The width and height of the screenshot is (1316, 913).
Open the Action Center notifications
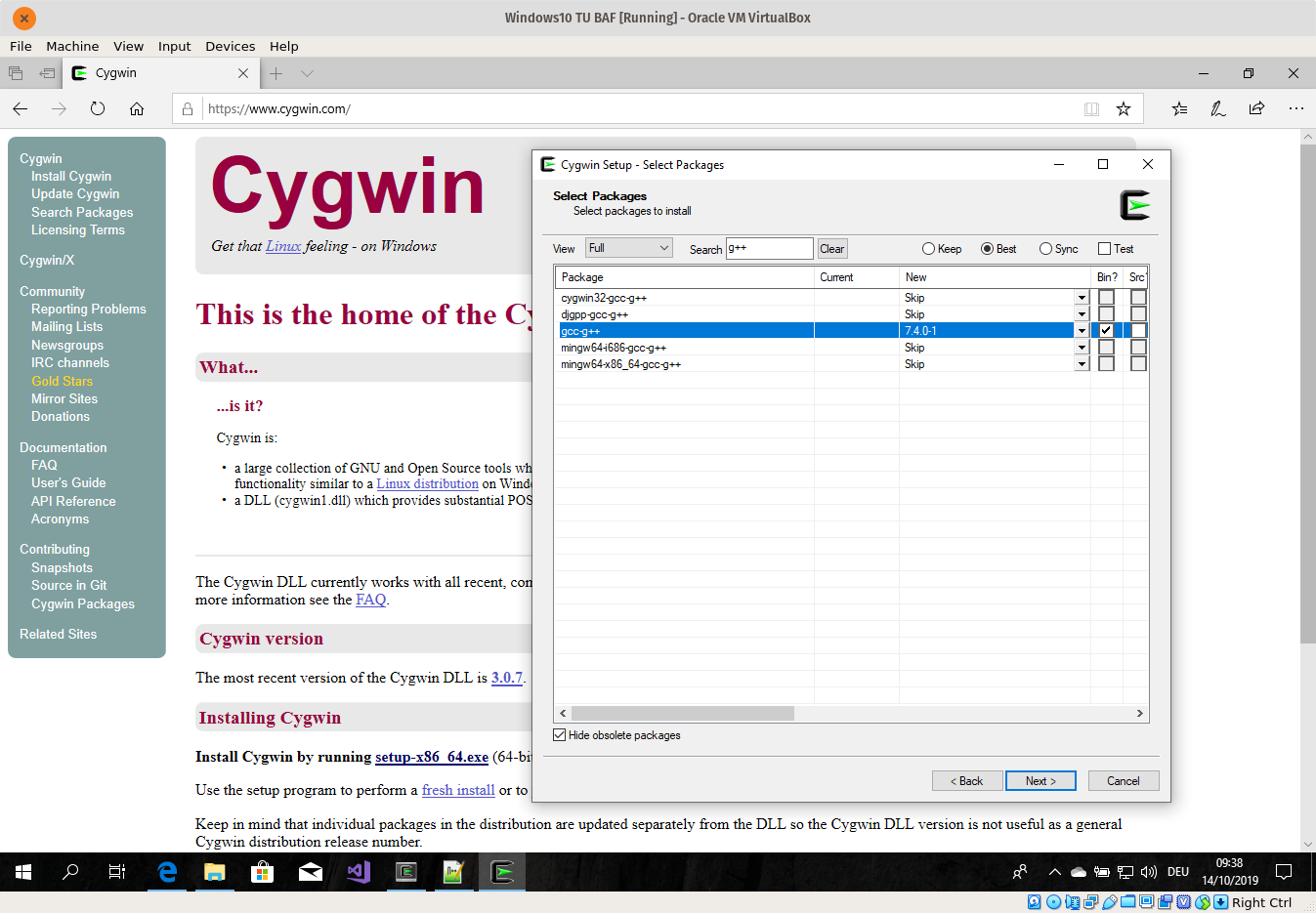point(1284,872)
